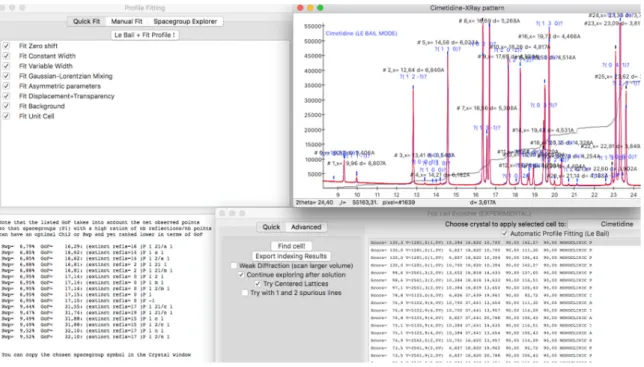
Task: Click the Find cell! button
Action: click(x=291, y=246)
